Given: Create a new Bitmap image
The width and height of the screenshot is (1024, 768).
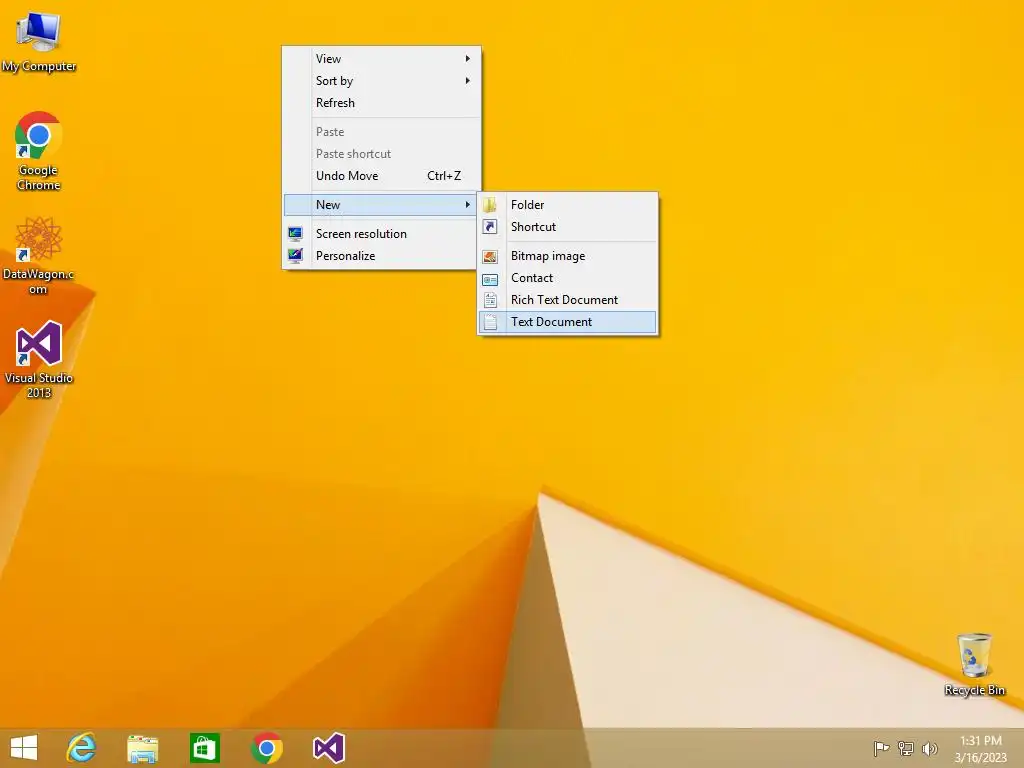Looking at the screenshot, I should [x=568, y=256].
